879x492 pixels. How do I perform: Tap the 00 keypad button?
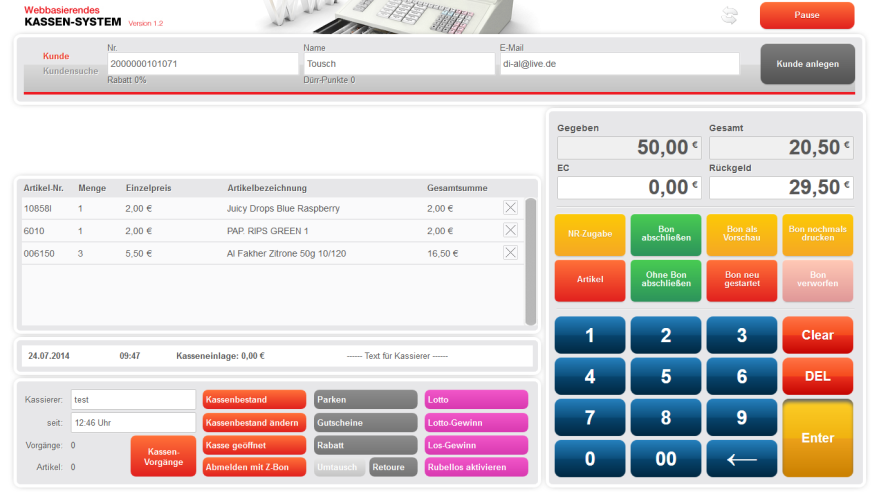click(x=666, y=459)
